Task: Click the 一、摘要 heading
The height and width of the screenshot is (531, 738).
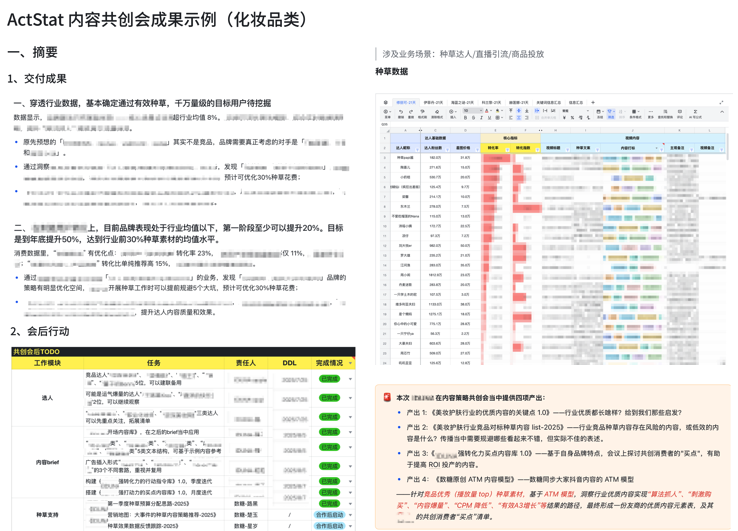Action: click(x=32, y=52)
